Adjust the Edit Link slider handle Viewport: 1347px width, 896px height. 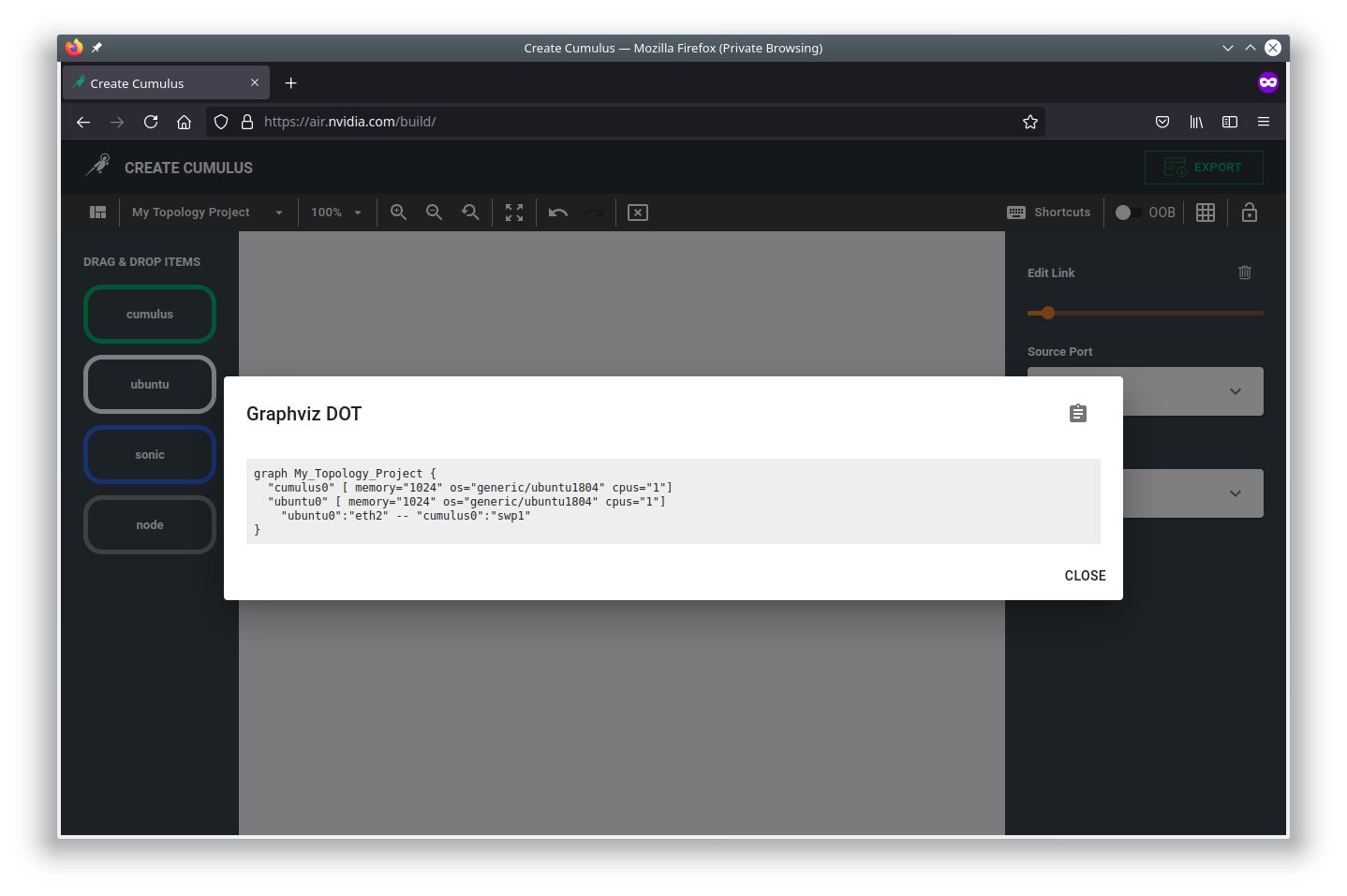(1048, 313)
